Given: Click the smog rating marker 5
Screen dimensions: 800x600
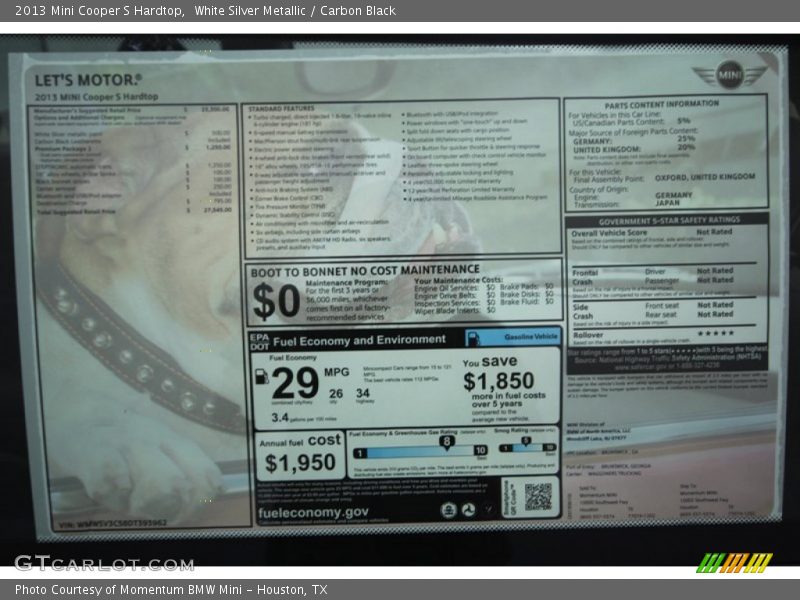Looking at the screenshot, I should (x=526, y=441).
